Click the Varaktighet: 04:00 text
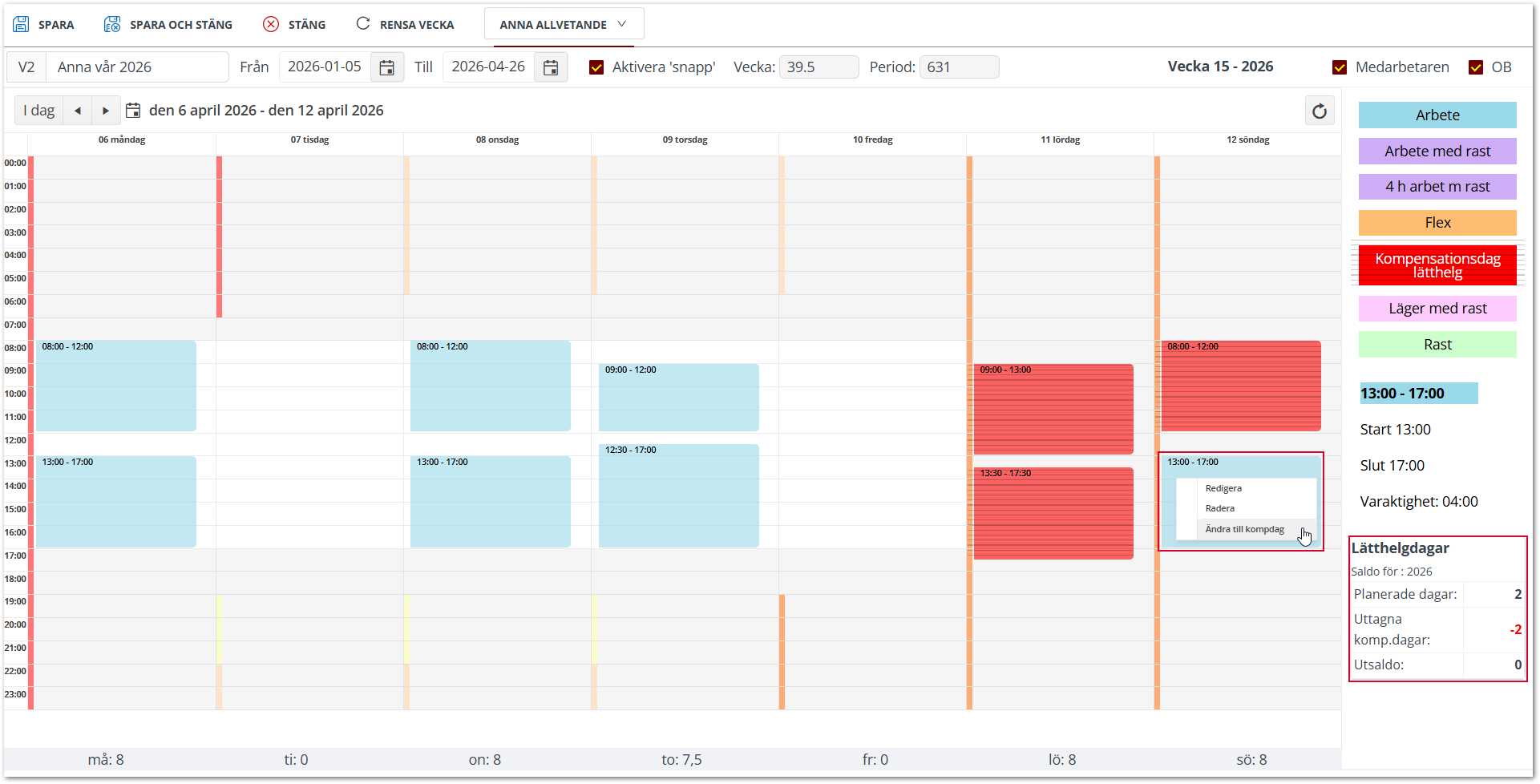 (x=1419, y=502)
